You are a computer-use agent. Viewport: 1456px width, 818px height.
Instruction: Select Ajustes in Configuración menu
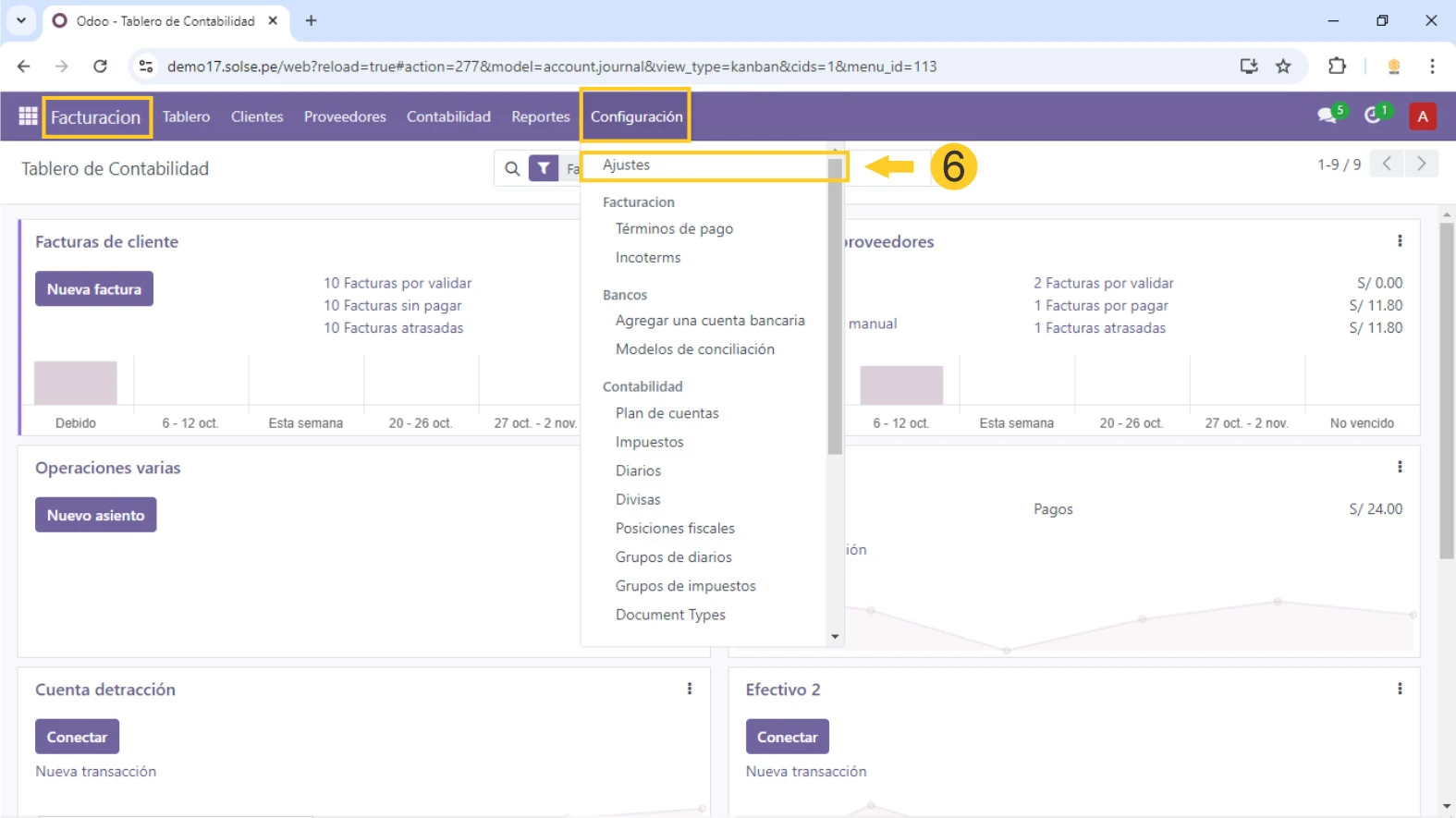[x=627, y=165]
